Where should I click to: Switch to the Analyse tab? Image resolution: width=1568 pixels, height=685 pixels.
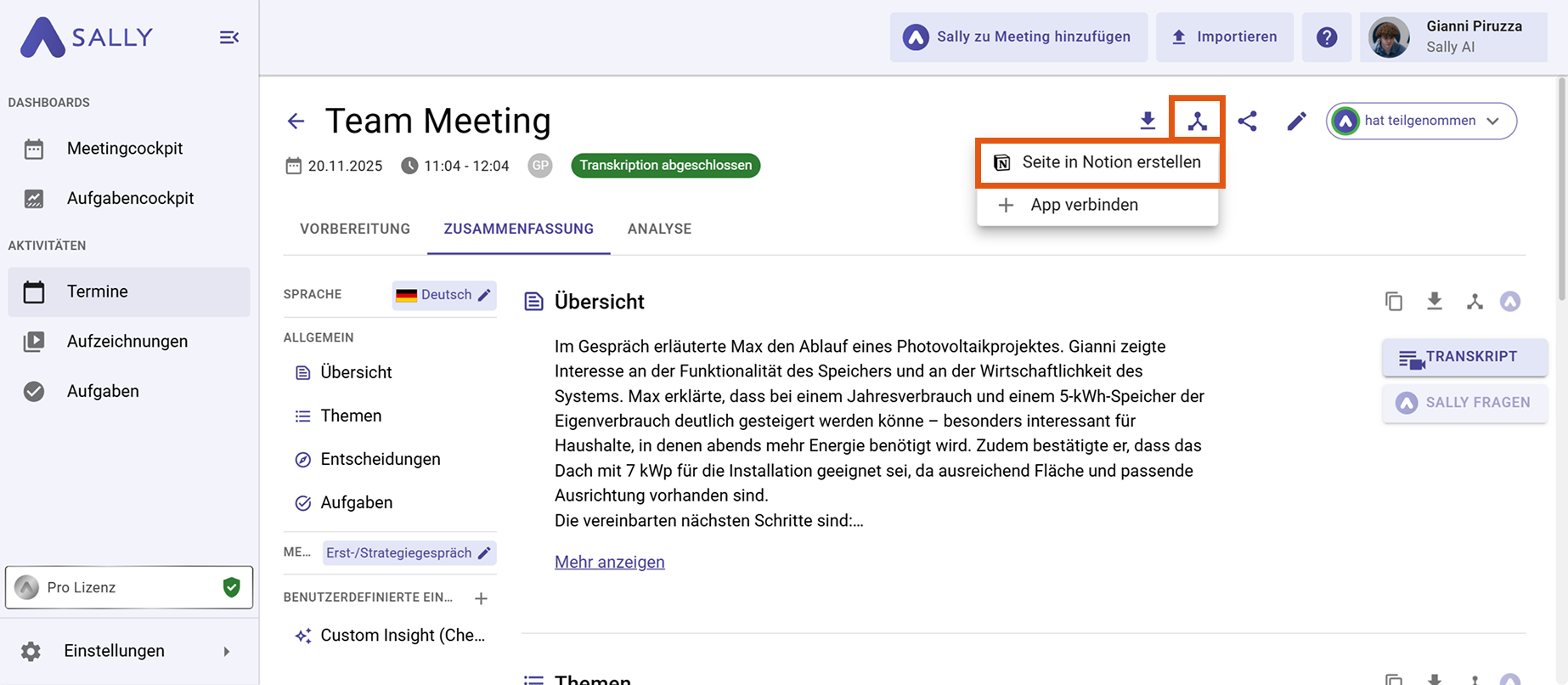660,229
